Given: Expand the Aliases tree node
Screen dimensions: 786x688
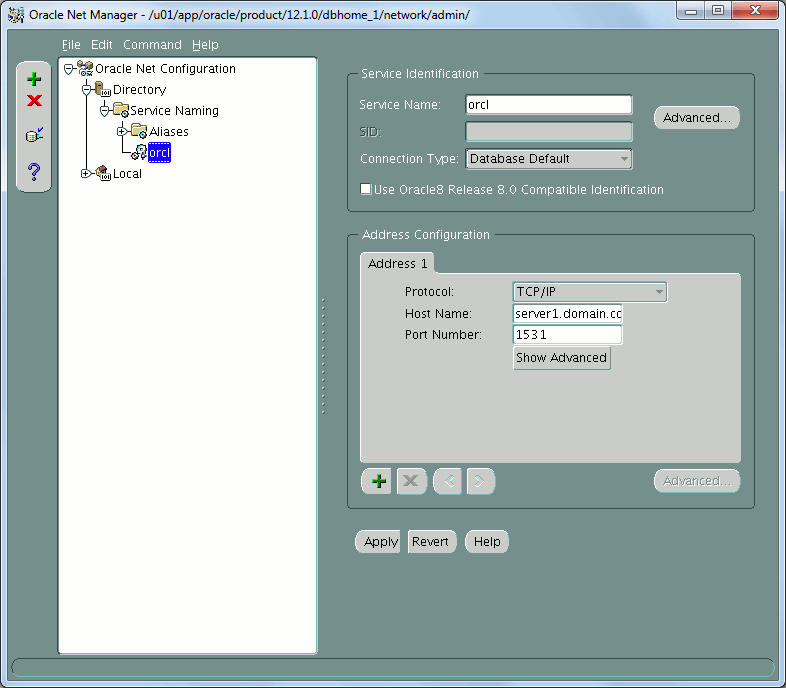Looking at the screenshot, I should point(122,131).
